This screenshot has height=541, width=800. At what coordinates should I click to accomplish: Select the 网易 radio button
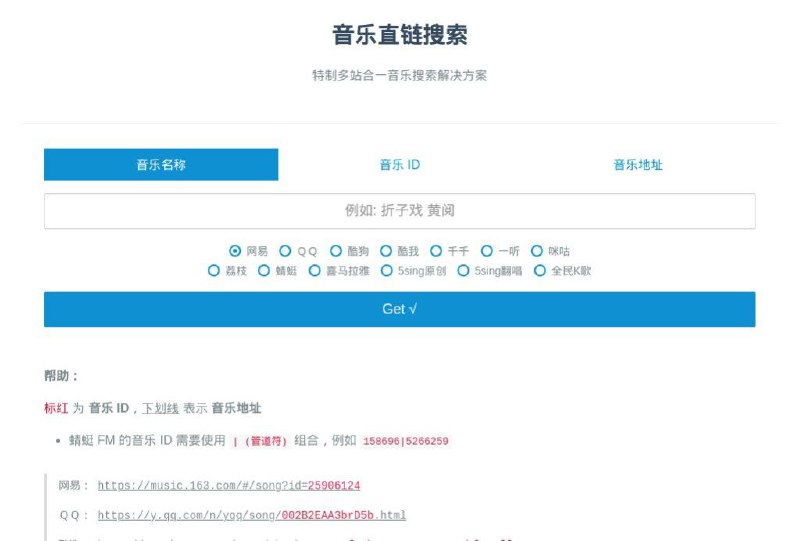point(235,251)
